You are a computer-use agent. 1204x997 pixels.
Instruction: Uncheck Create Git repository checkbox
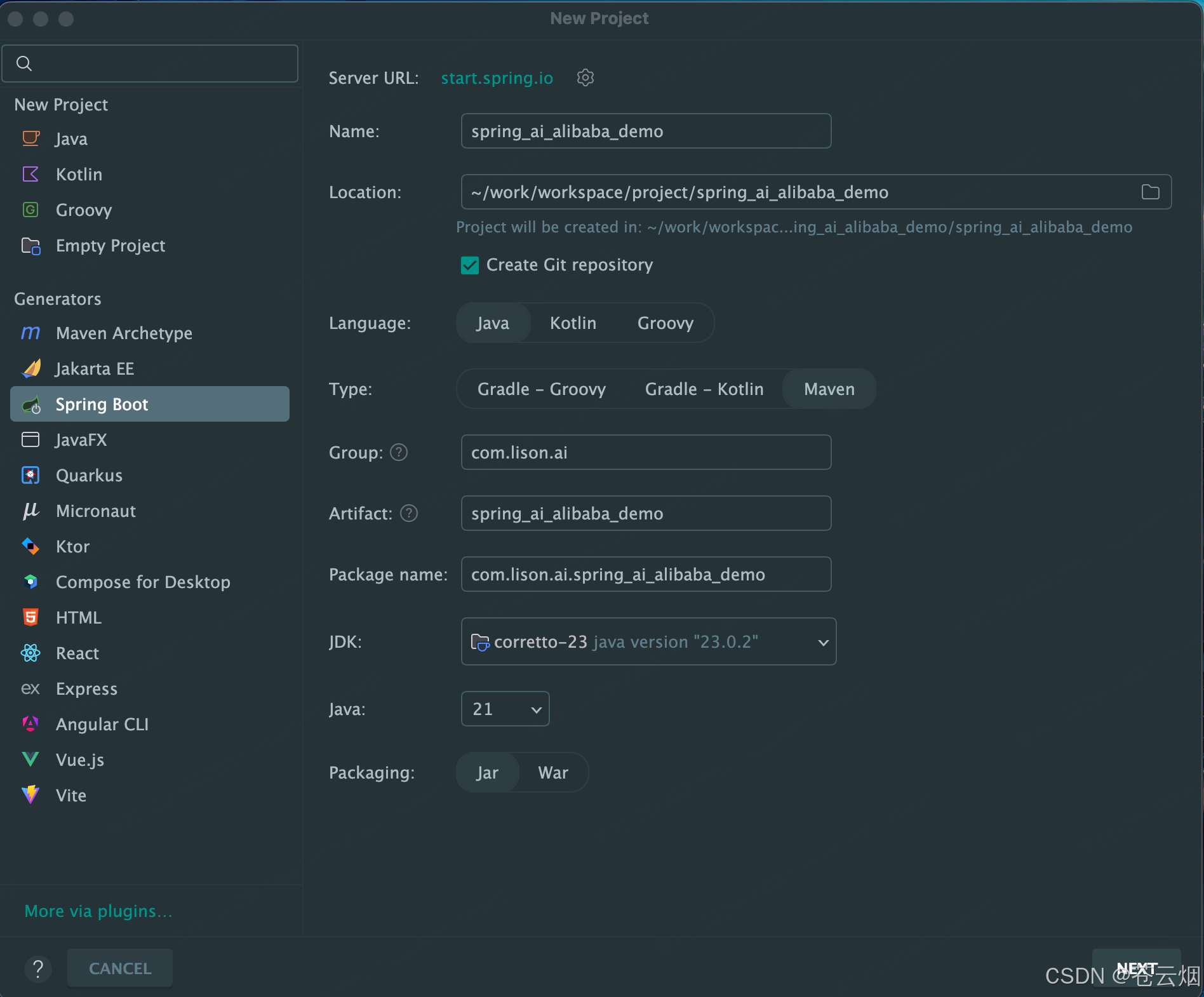470,265
